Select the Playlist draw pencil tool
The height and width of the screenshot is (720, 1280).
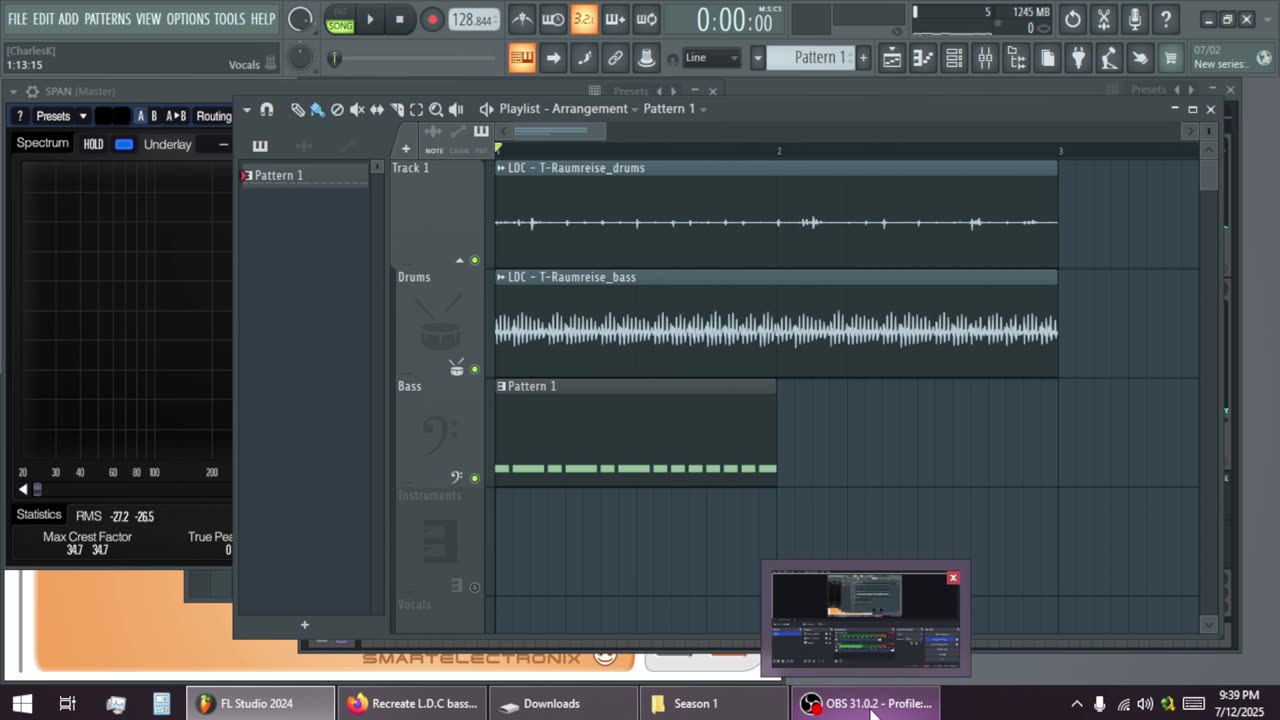point(298,109)
